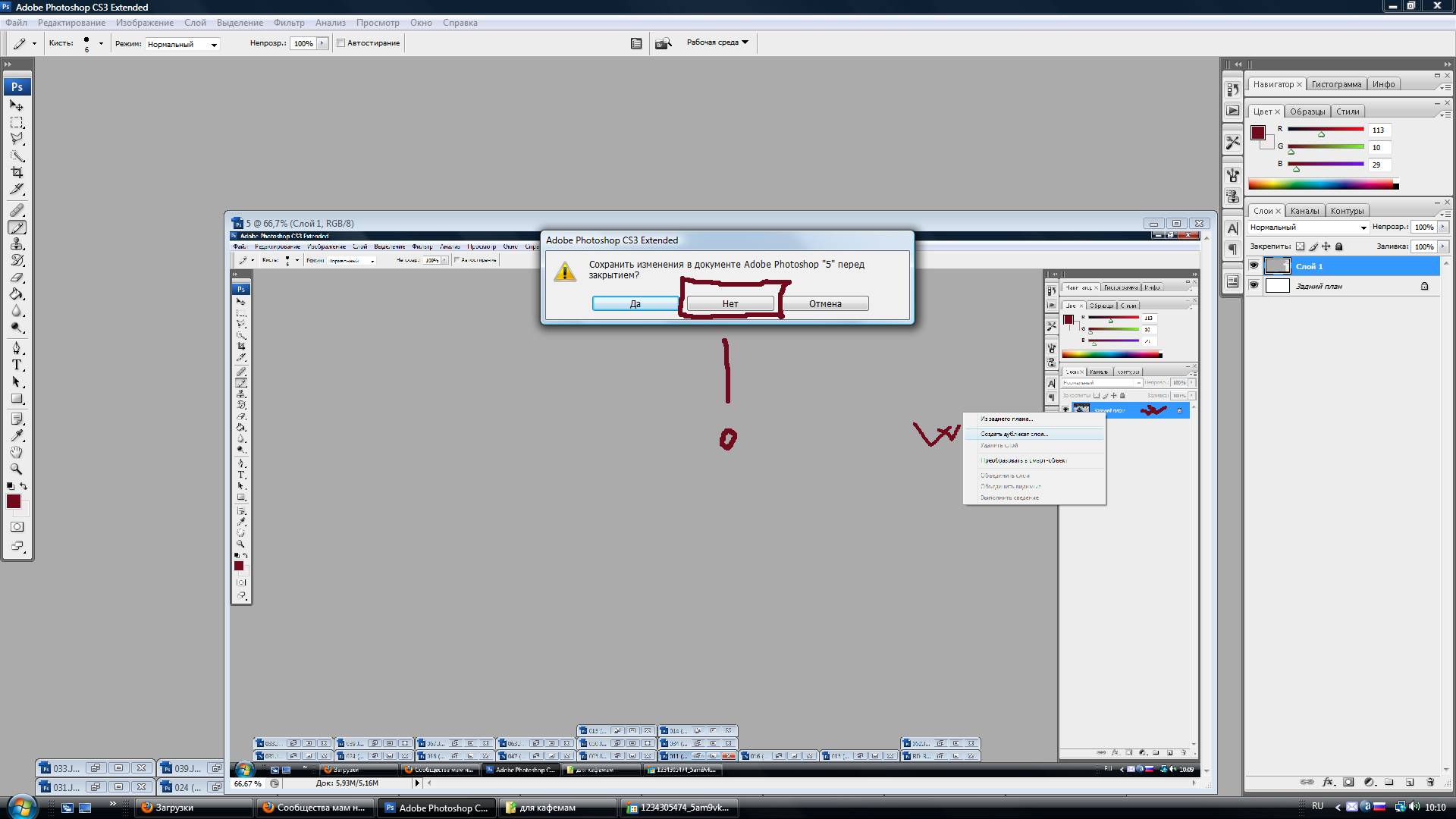Viewport: 1456px width, 819px height.
Task: Select the Rectangular Marquee tool
Action: point(17,122)
